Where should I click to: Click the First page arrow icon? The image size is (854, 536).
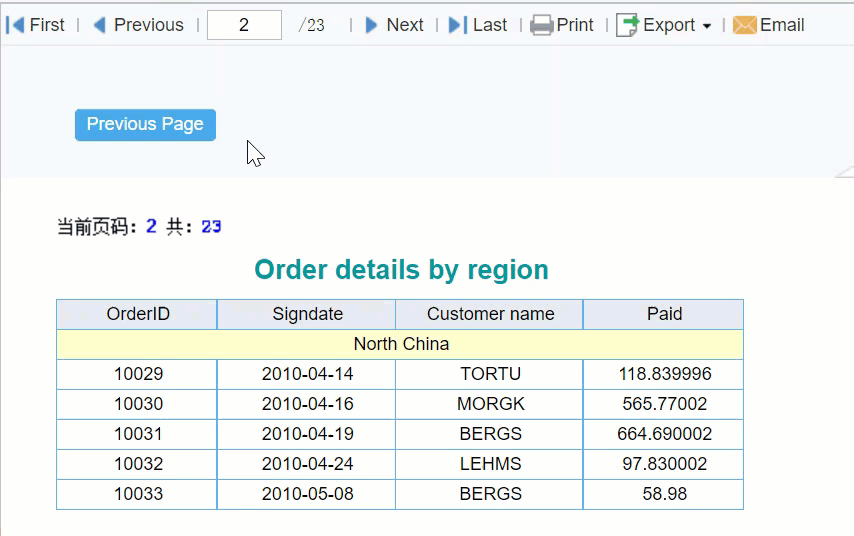click(15, 25)
